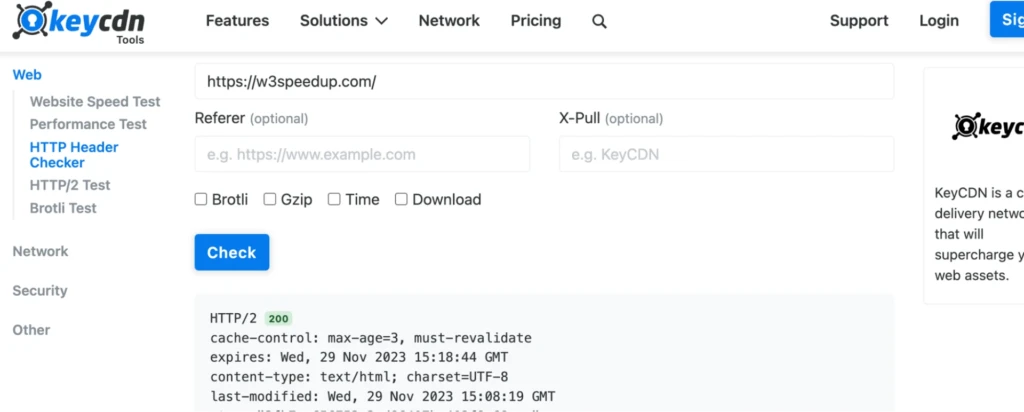Open the search magnifier icon
1024x412 pixels.
(599, 21)
